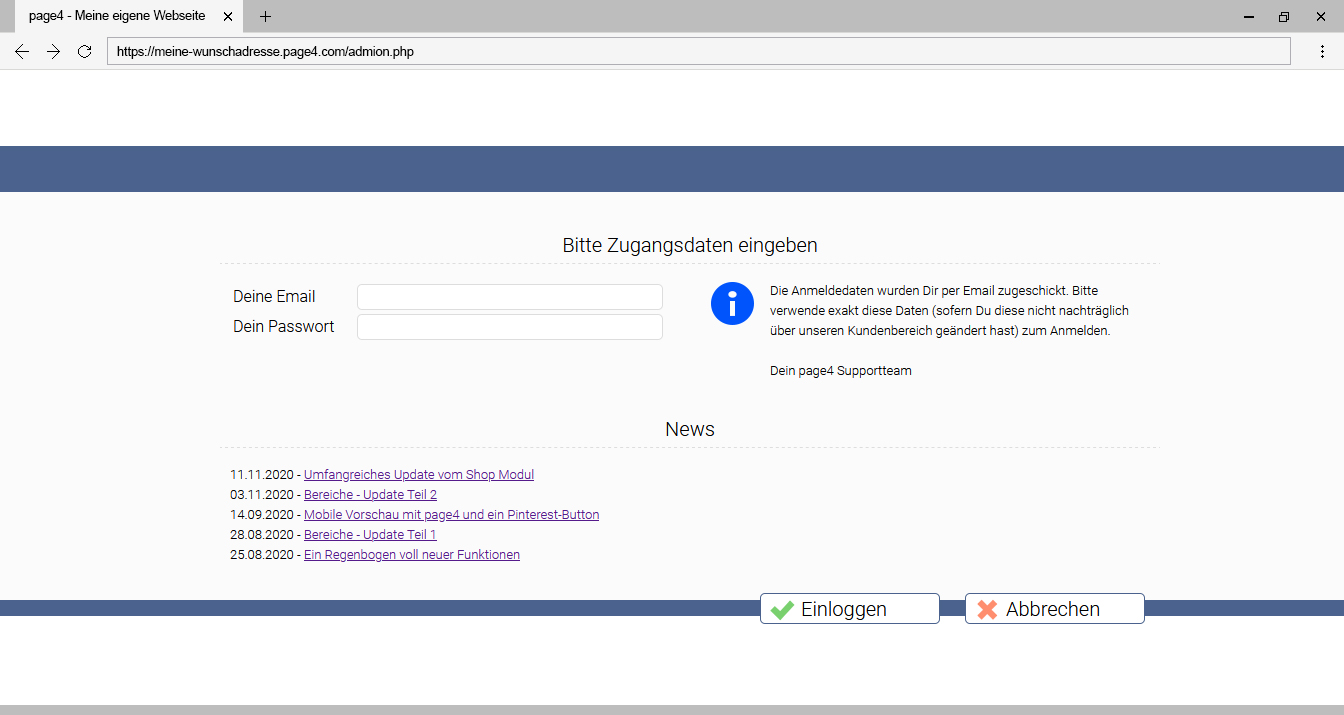Close the page4 browser tab

pos(228,16)
